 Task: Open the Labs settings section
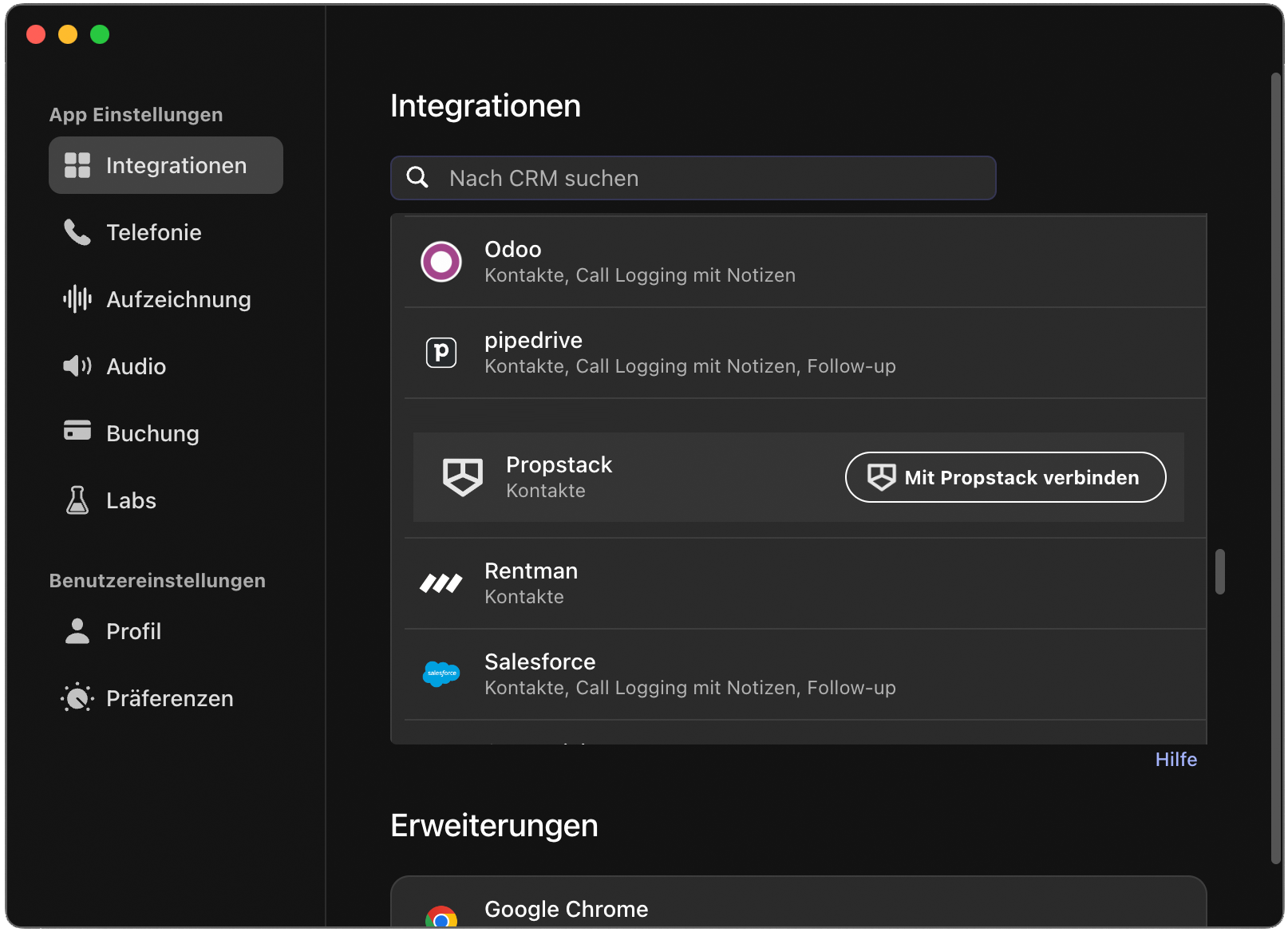click(x=166, y=500)
